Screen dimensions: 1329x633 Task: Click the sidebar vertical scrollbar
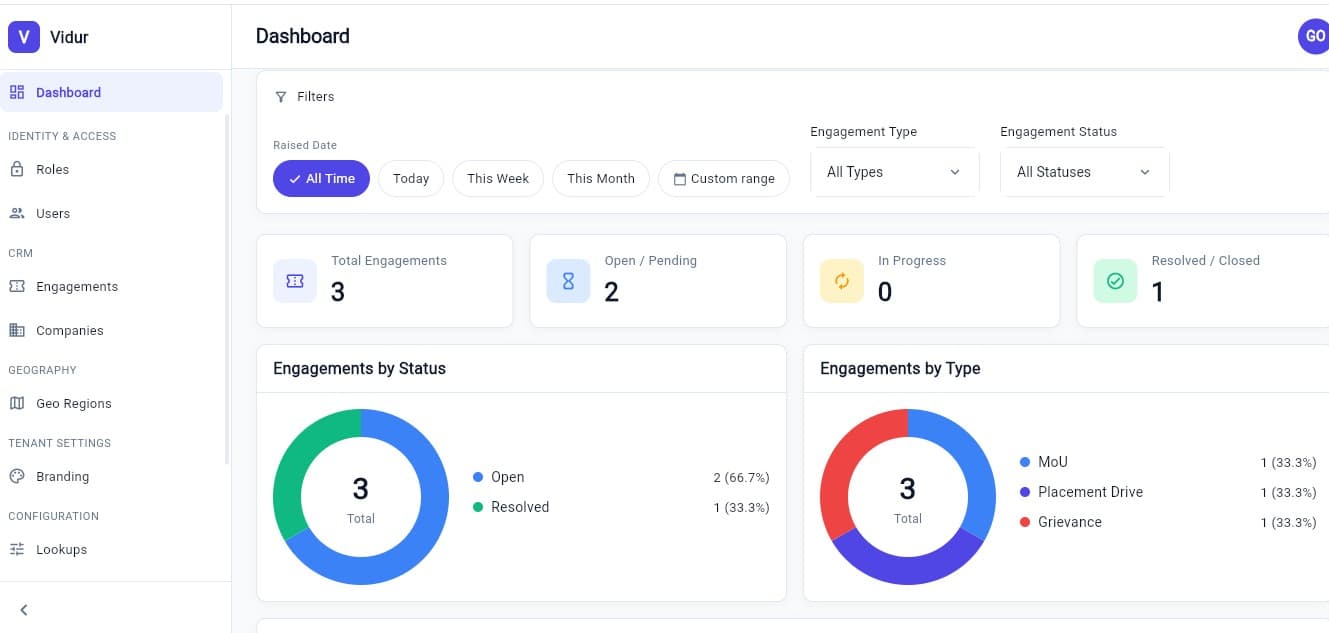pos(227,290)
